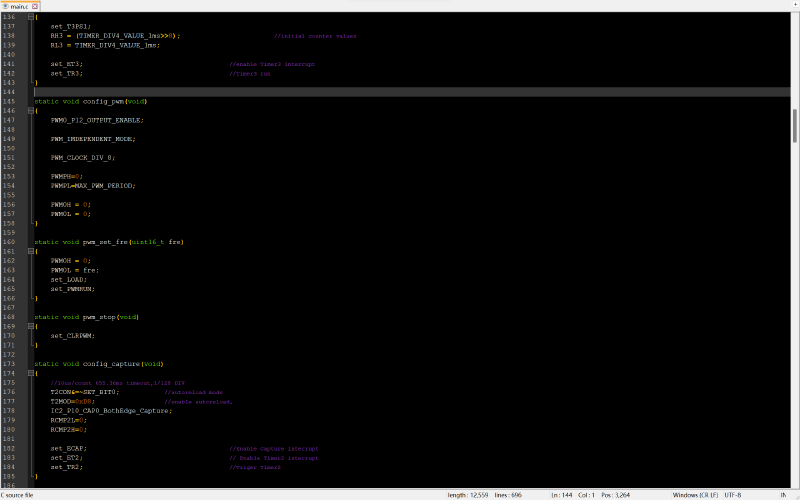Viewport: 800px width, 500px height.
Task: Click 'length : 12,559' in status bar
Action: point(467,495)
